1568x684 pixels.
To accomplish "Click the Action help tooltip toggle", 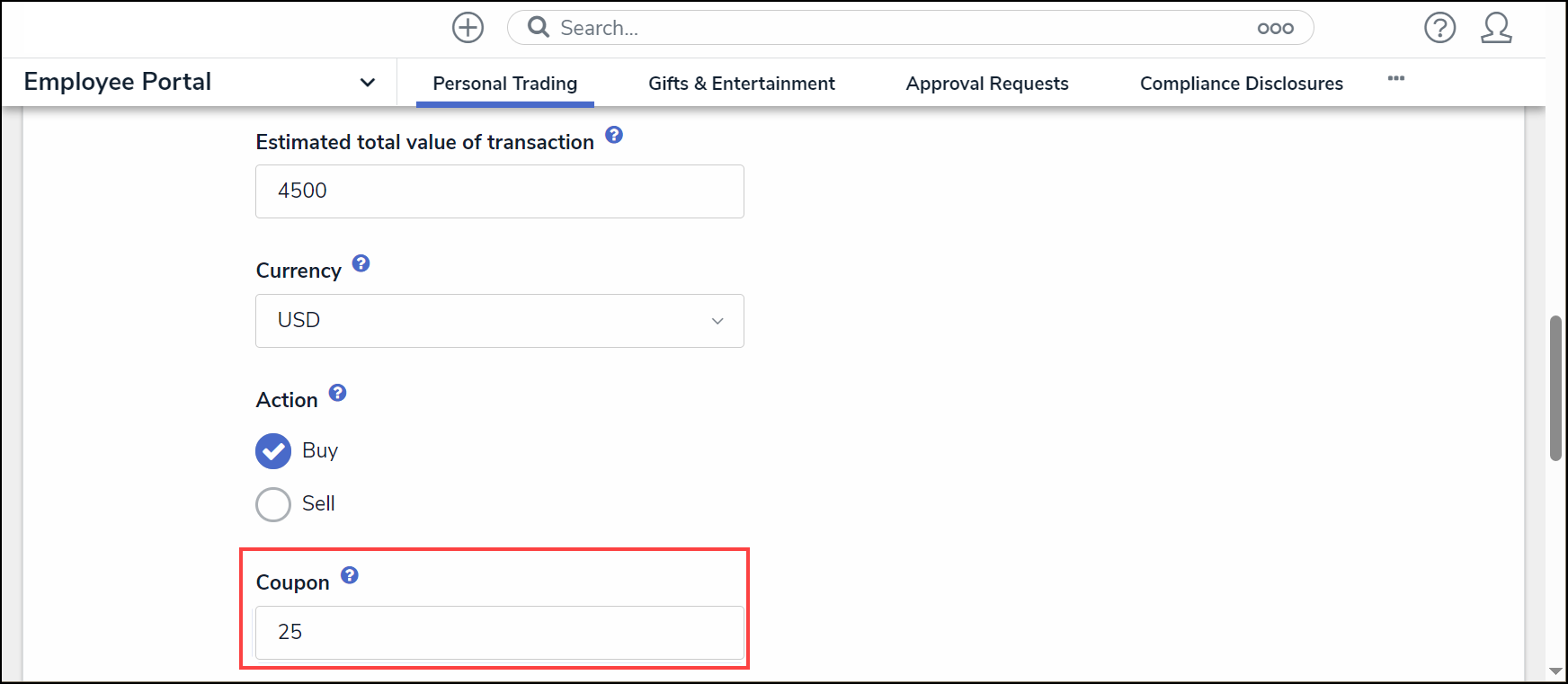I will [x=337, y=393].
